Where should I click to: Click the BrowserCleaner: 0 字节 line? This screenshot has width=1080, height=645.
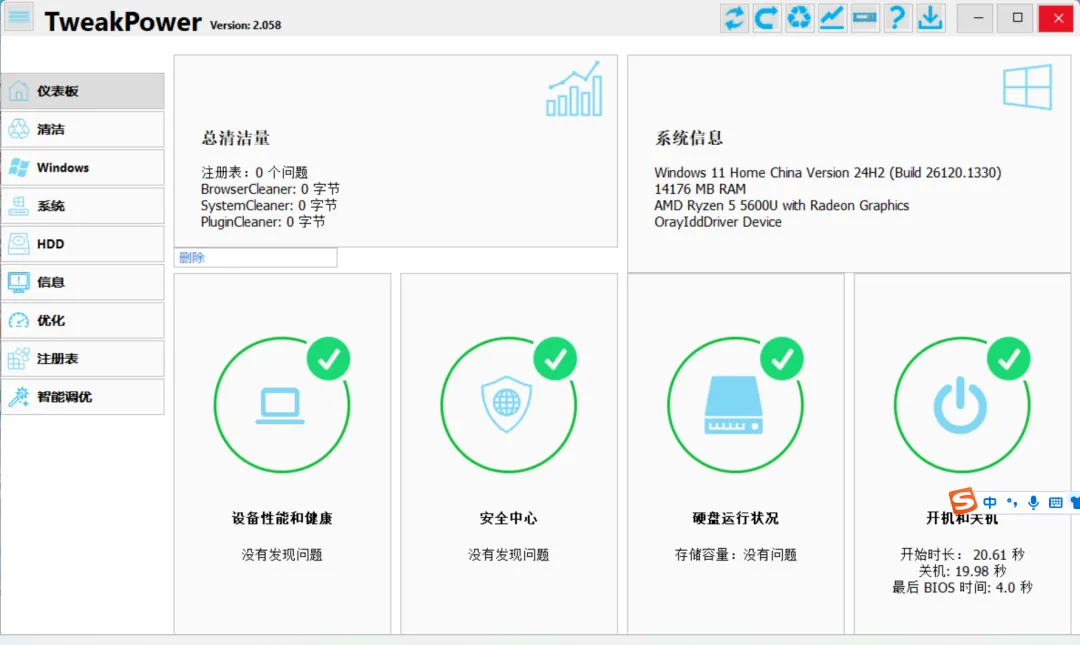pyautogui.click(x=270, y=189)
